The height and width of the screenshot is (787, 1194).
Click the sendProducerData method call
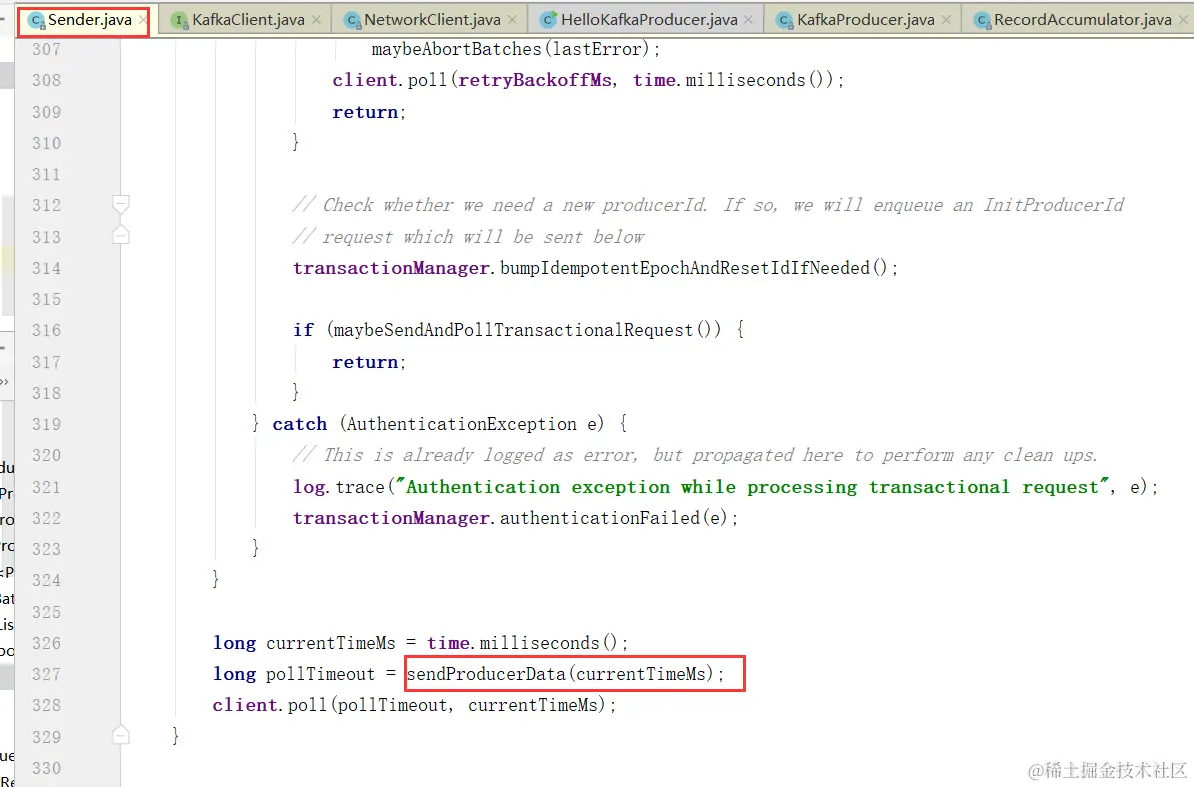pos(565,674)
